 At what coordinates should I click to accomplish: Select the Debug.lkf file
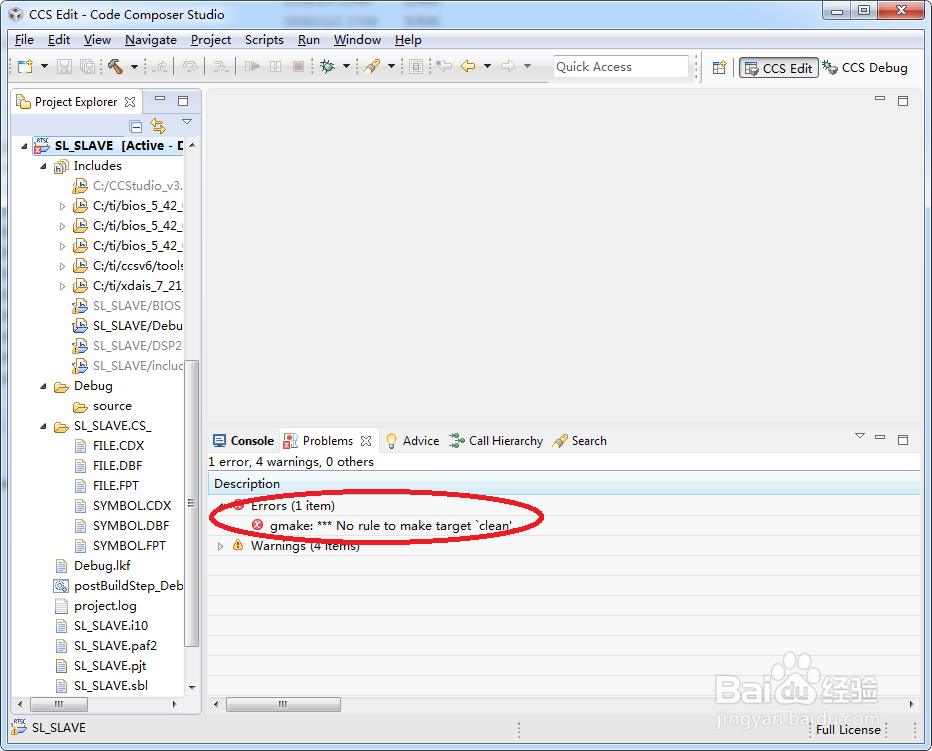(x=102, y=566)
